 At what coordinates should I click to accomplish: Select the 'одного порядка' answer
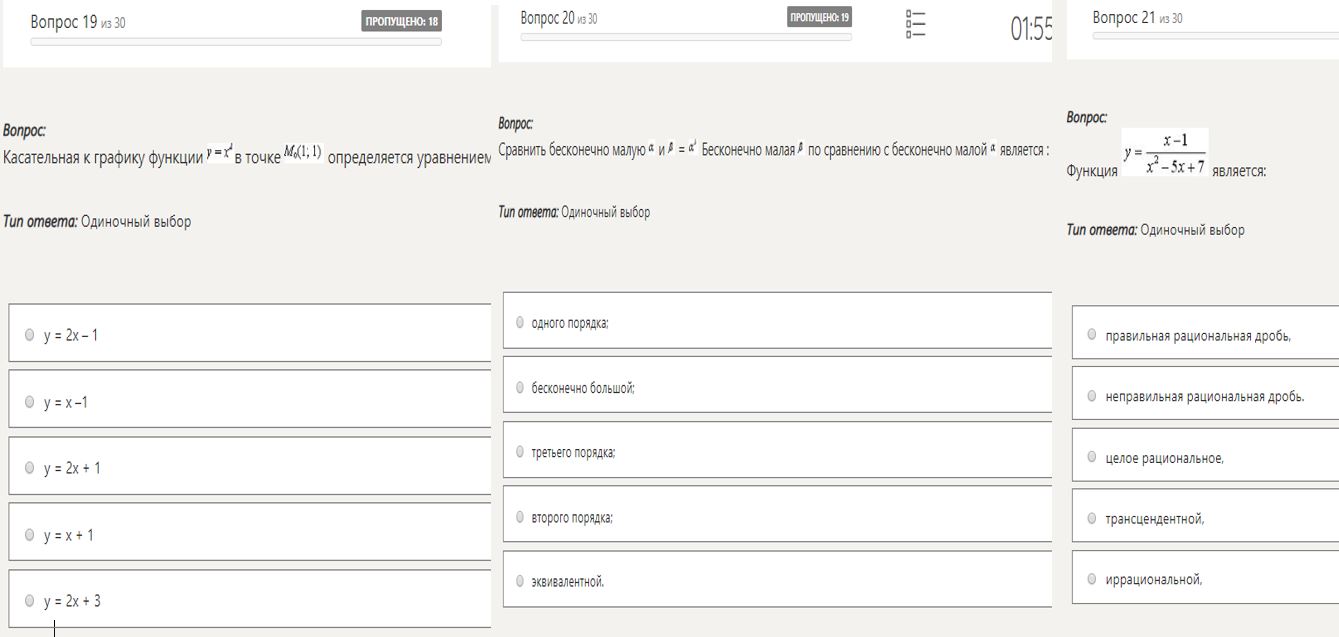(x=520, y=323)
